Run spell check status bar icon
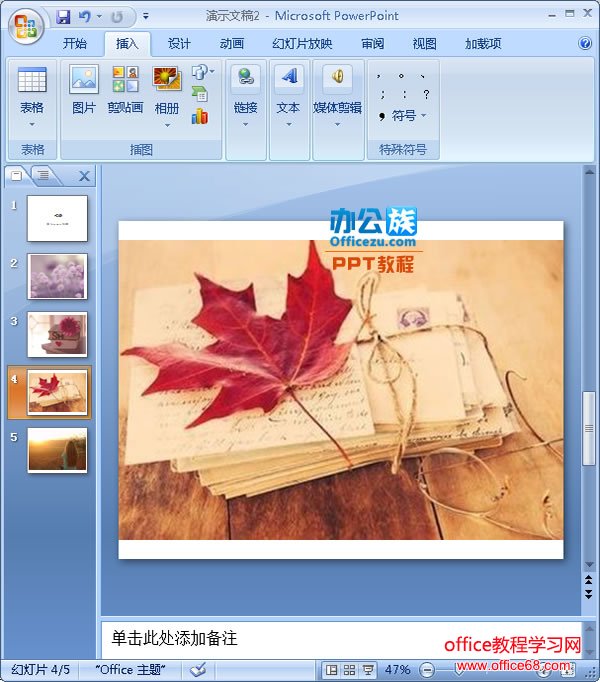Screen dimensions: 600x682 (198, 670)
